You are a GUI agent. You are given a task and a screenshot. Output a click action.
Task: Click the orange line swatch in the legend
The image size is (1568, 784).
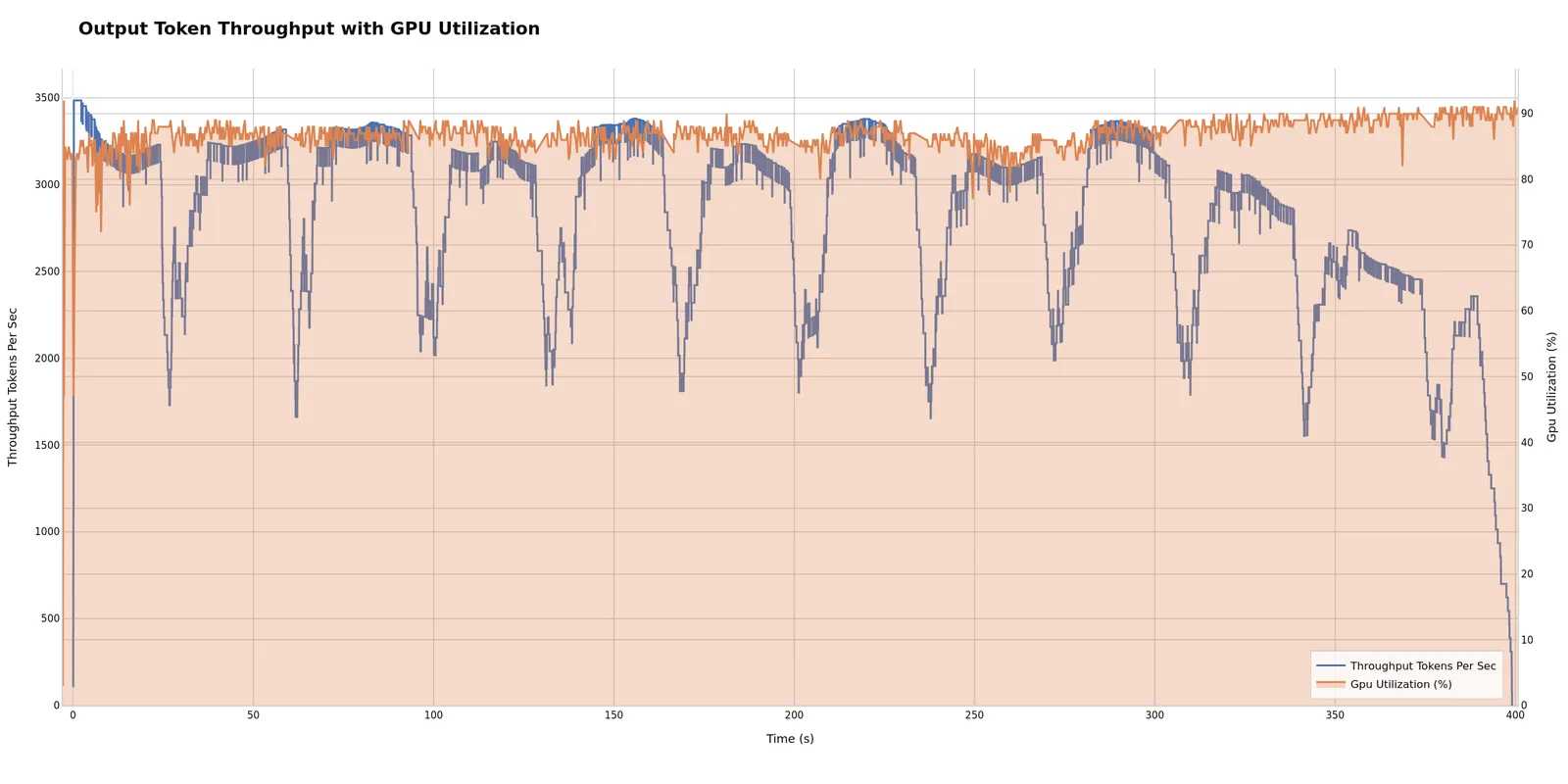(1331, 684)
